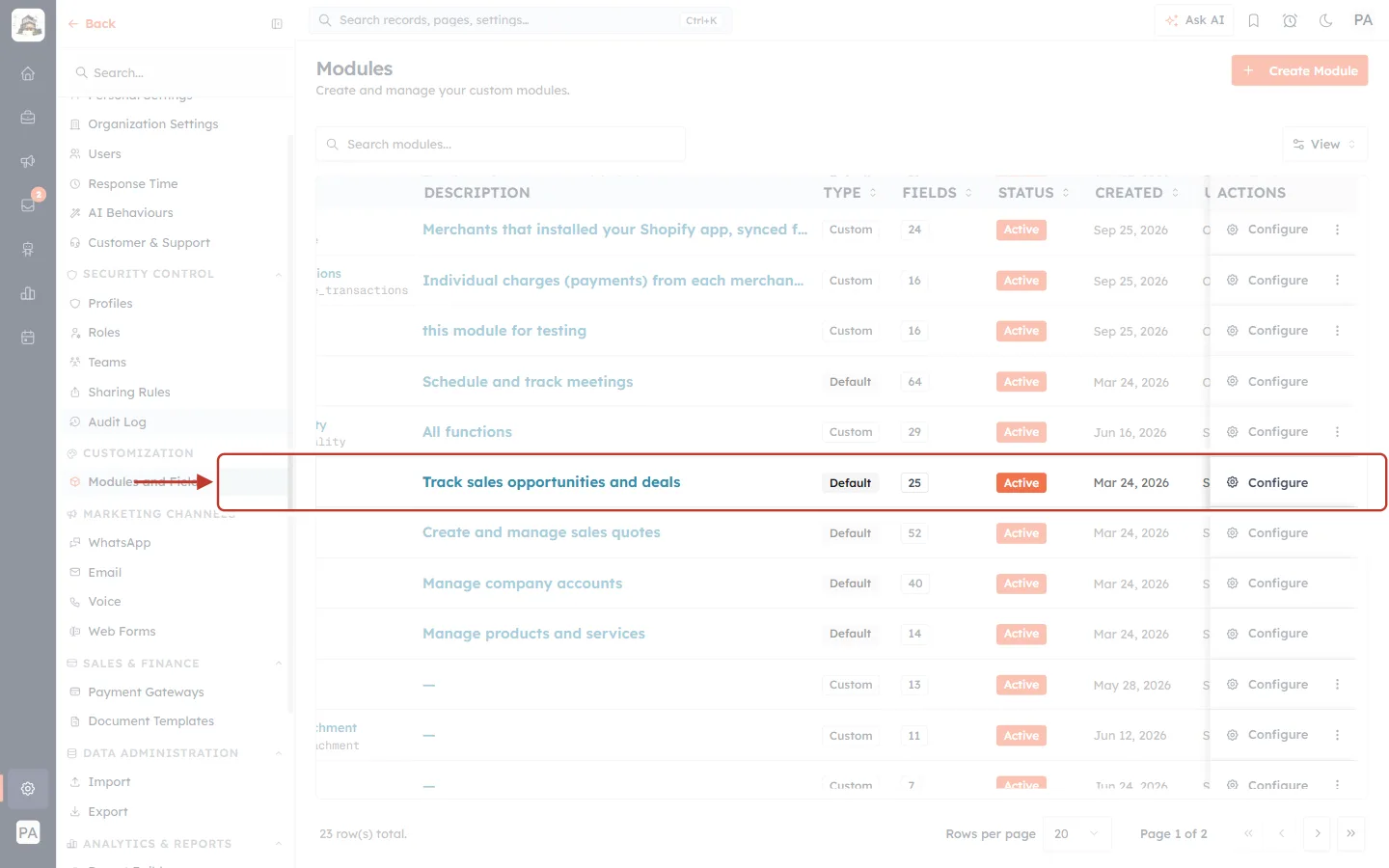
Task: Collapse the Analytics & Reports section
Action: [x=279, y=844]
